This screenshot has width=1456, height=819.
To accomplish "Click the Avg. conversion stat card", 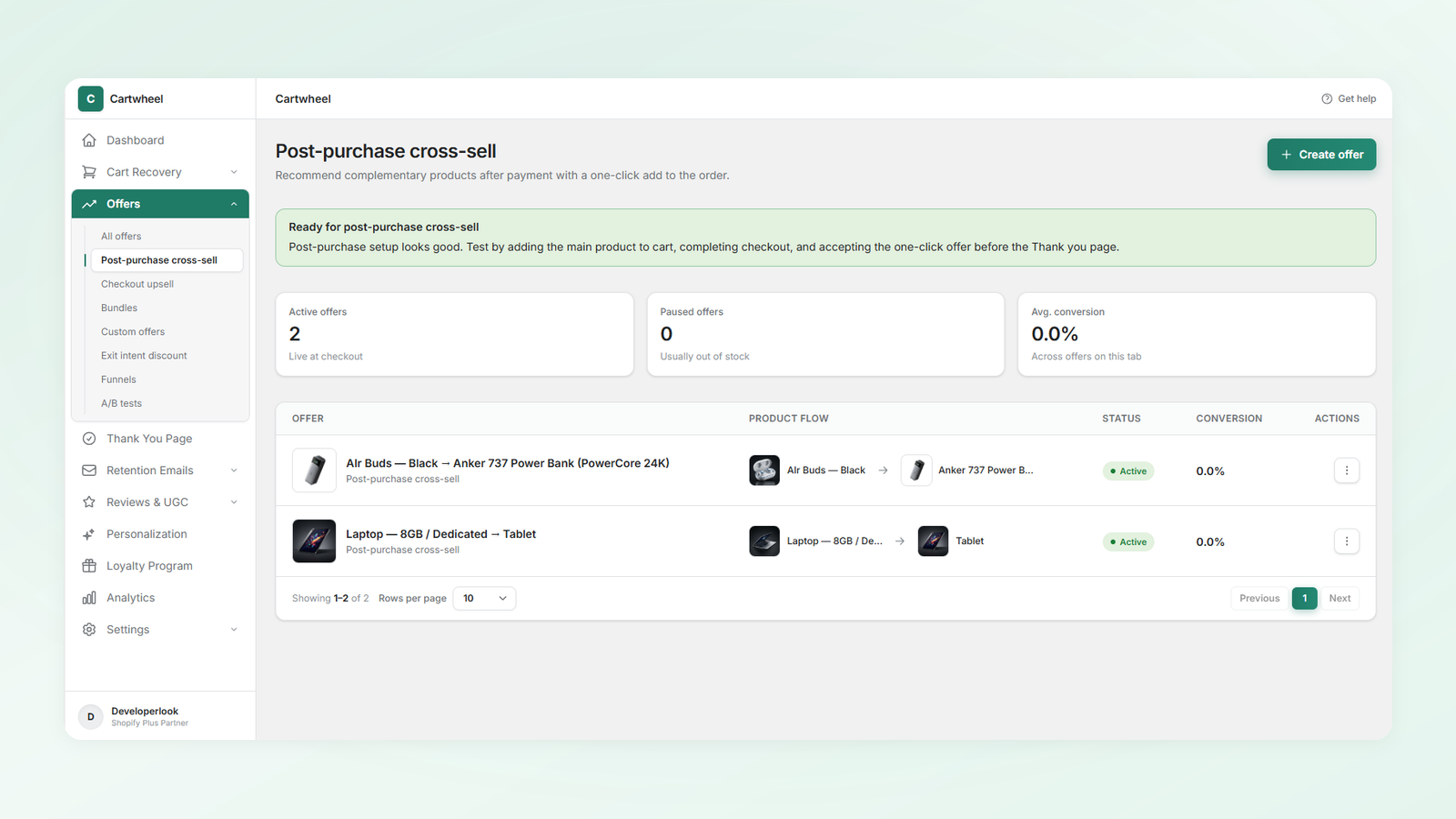I will (x=1197, y=334).
